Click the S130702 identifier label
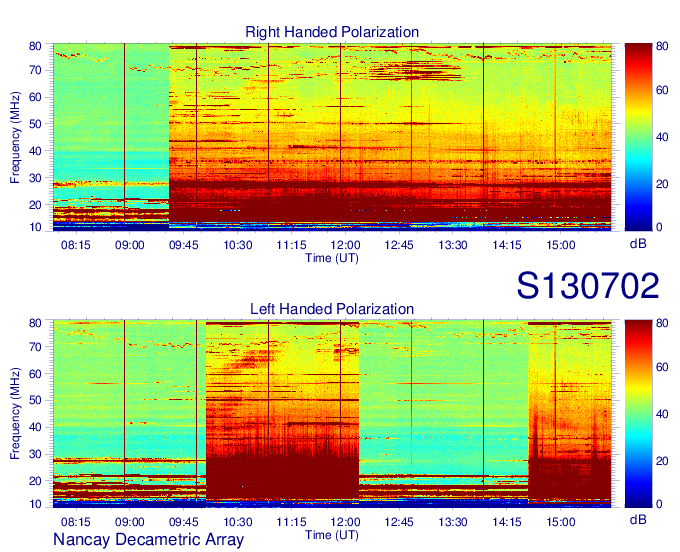The image size is (680, 552). click(588, 286)
